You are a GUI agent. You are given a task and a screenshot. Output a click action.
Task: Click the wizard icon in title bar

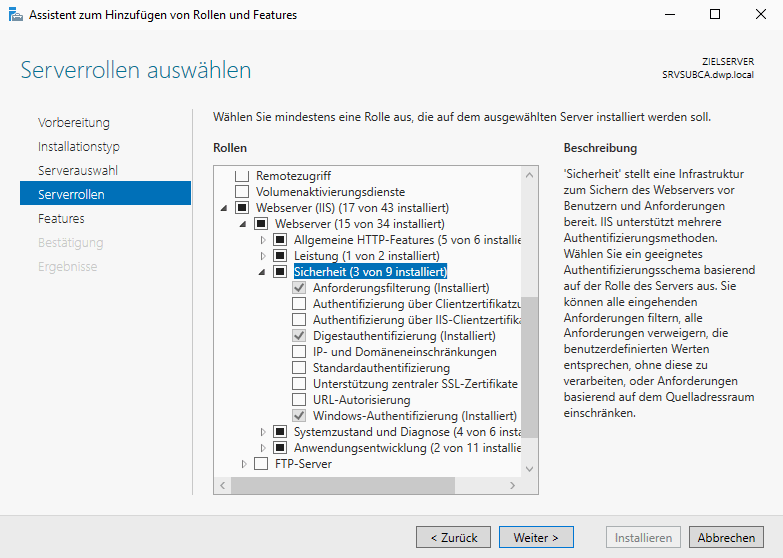click(14, 15)
